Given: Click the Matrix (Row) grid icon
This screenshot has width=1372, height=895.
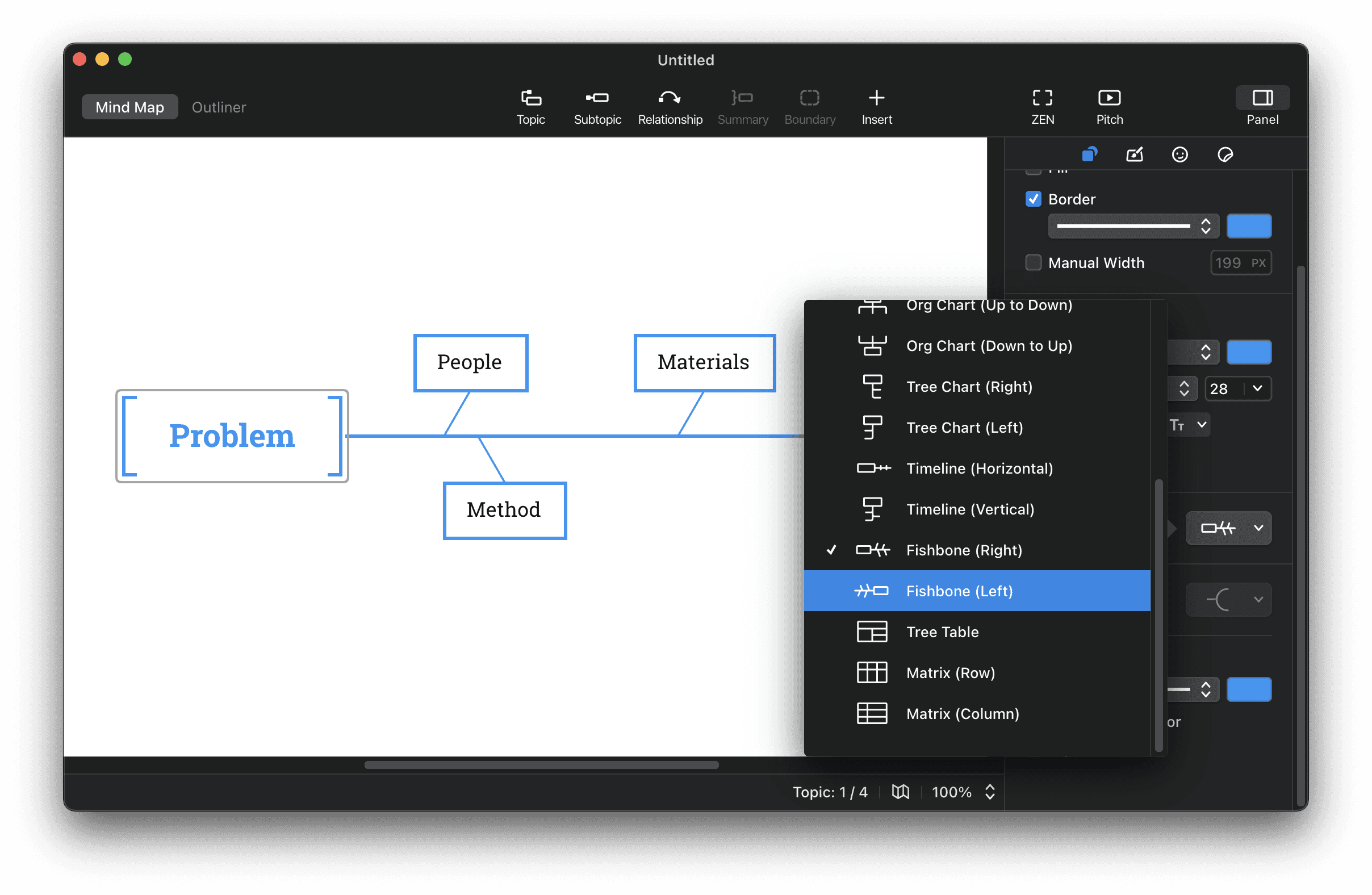Looking at the screenshot, I should click(872, 673).
